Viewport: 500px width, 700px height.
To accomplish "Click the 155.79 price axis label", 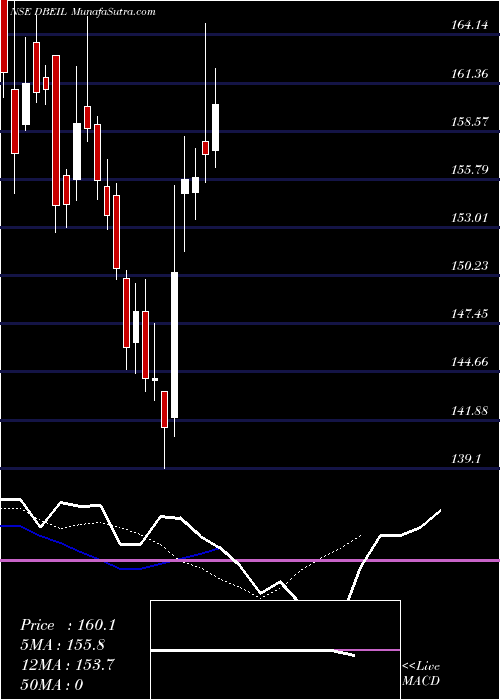I will [x=469, y=170].
